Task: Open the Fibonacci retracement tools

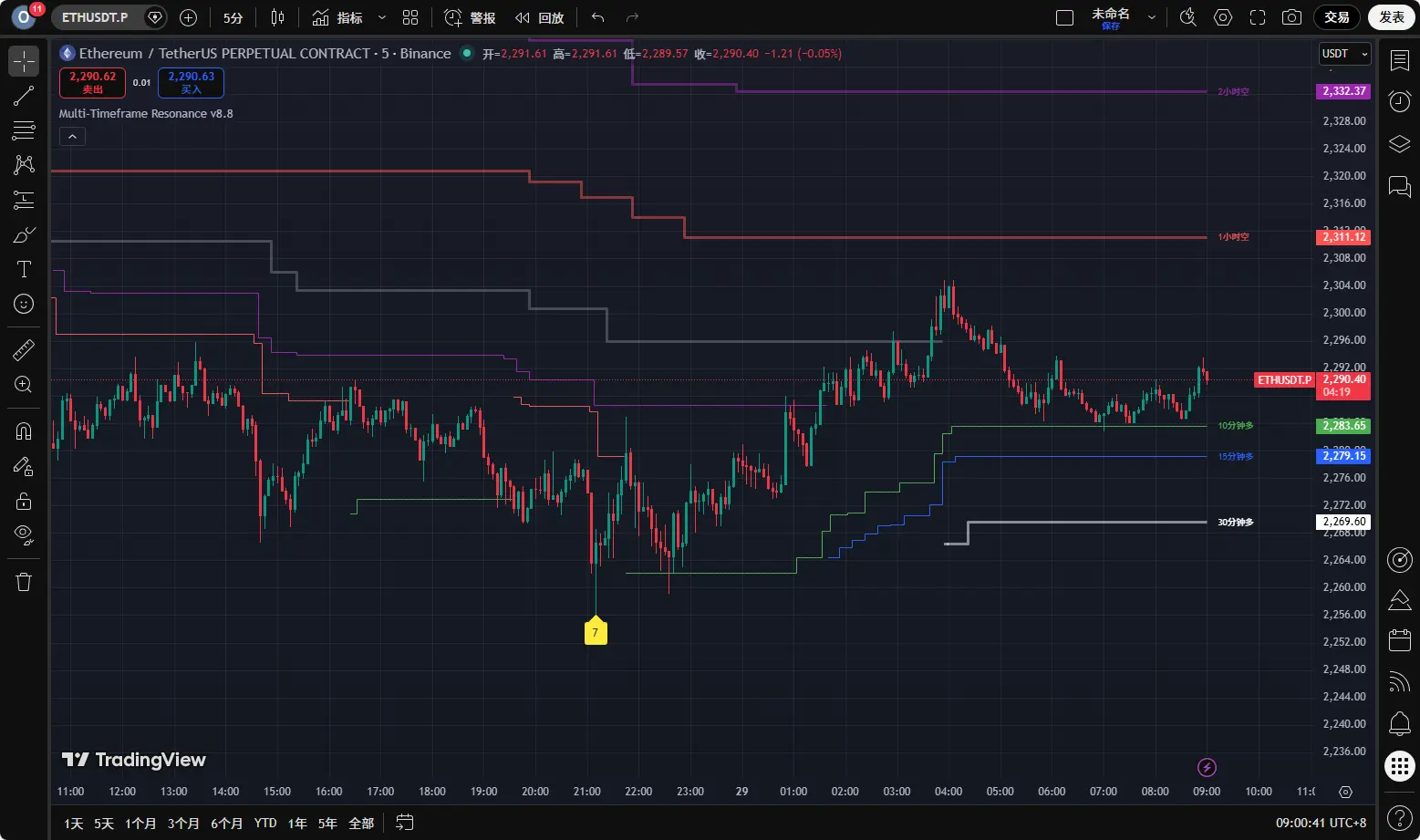Action: (x=24, y=130)
